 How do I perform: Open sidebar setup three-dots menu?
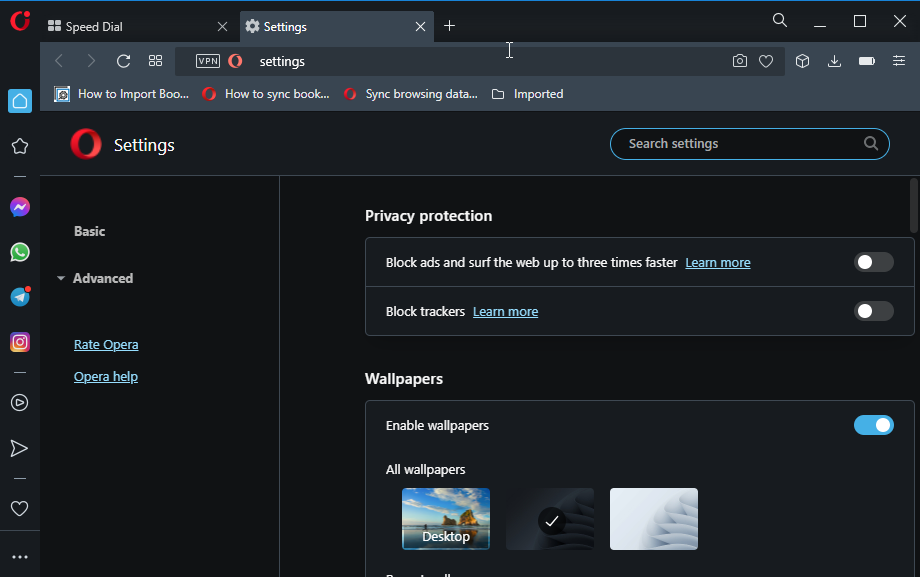(20, 557)
